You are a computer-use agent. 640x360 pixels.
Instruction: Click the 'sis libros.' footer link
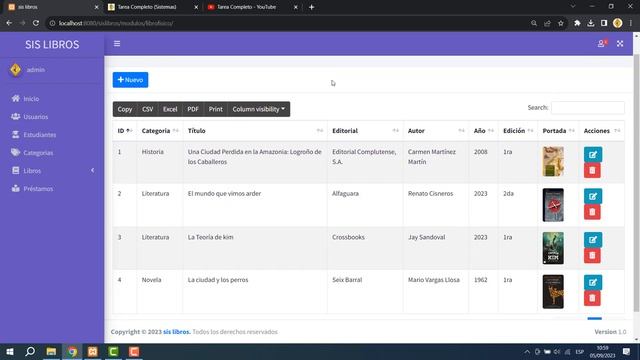pyautogui.click(x=177, y=332)
